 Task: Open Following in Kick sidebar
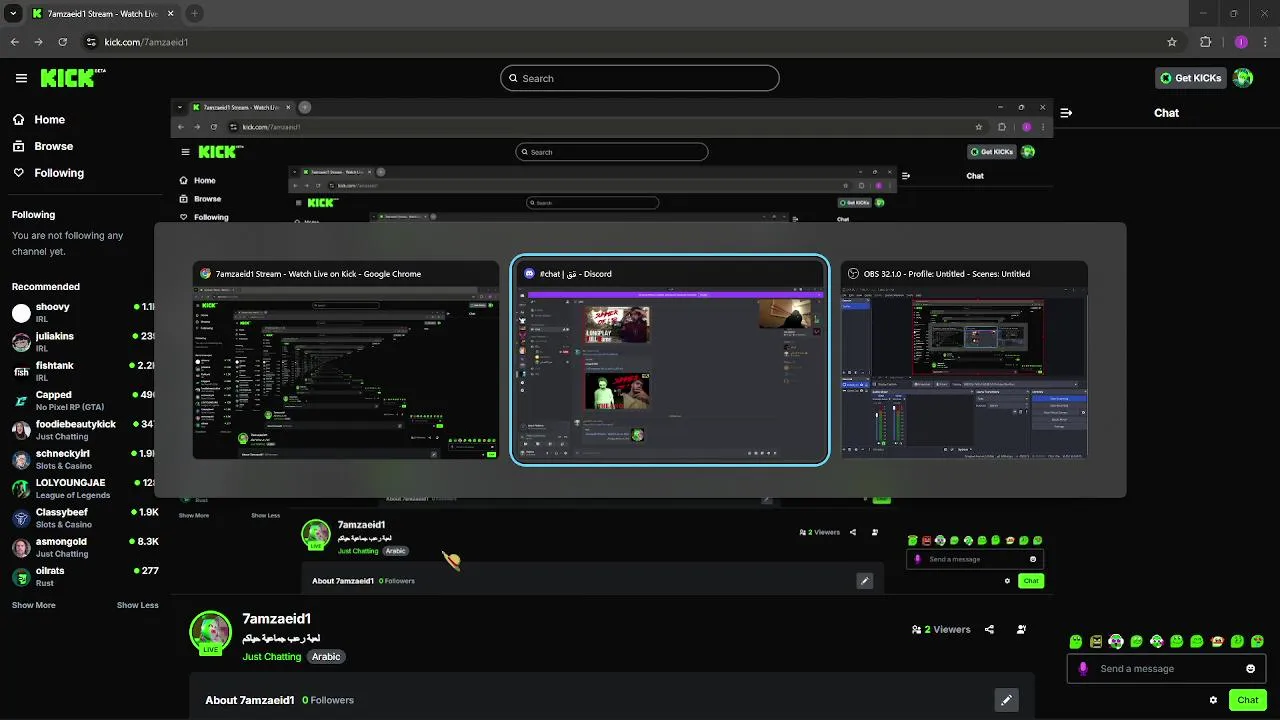point(48,173)
